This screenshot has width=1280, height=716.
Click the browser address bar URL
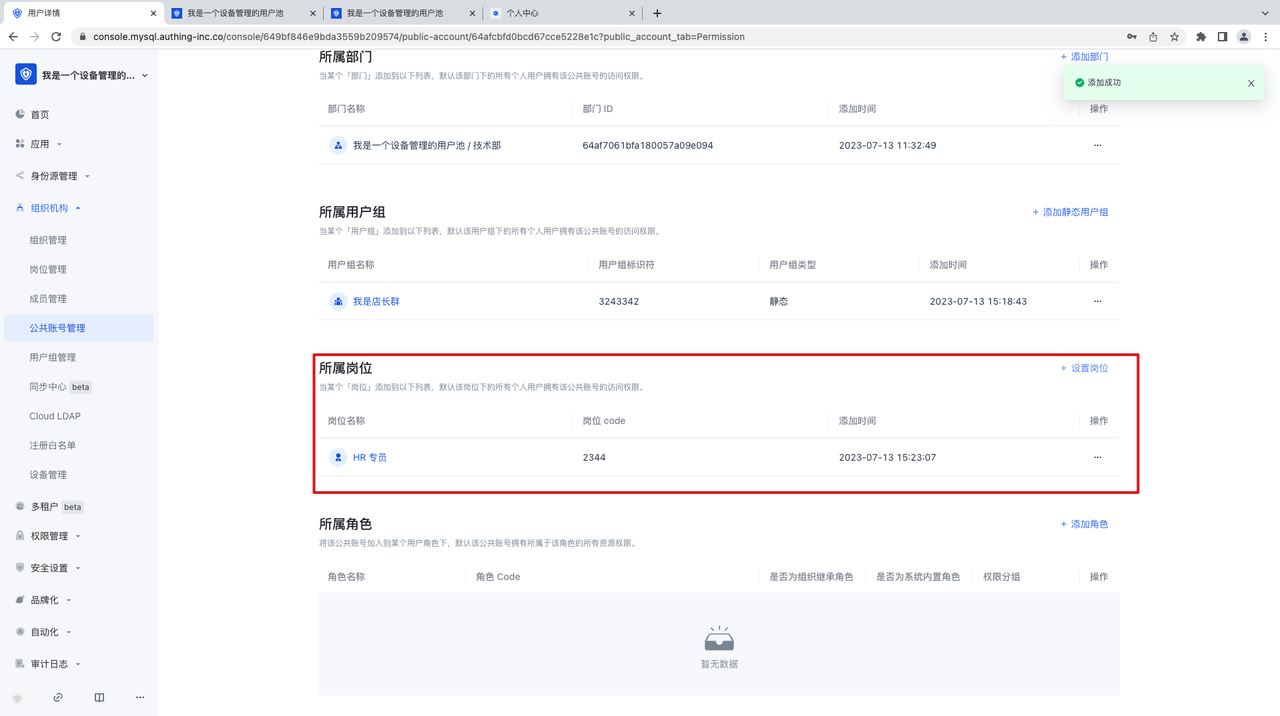point(420,37)
